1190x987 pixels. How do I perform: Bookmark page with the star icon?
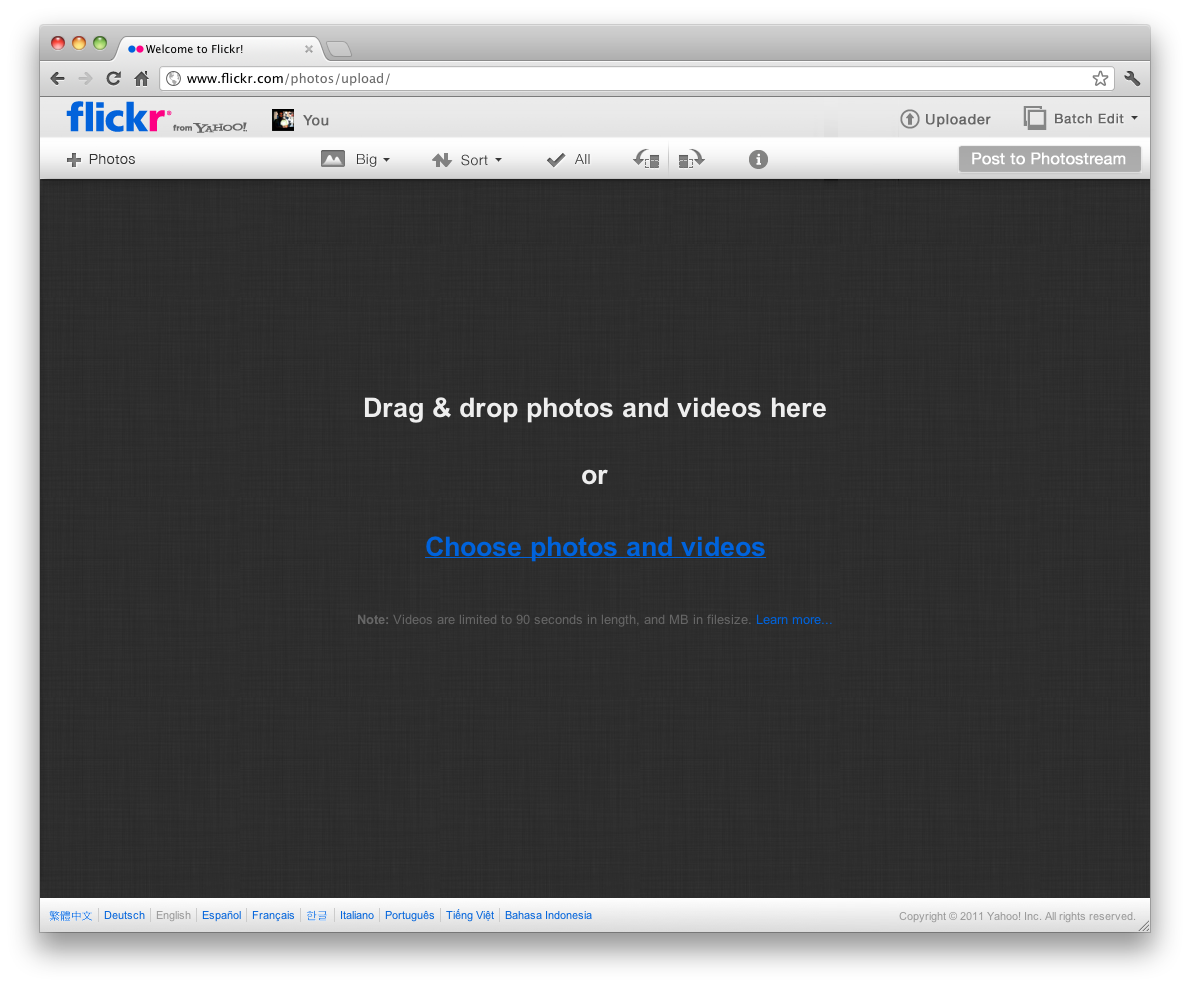[x=1100, y=78]
